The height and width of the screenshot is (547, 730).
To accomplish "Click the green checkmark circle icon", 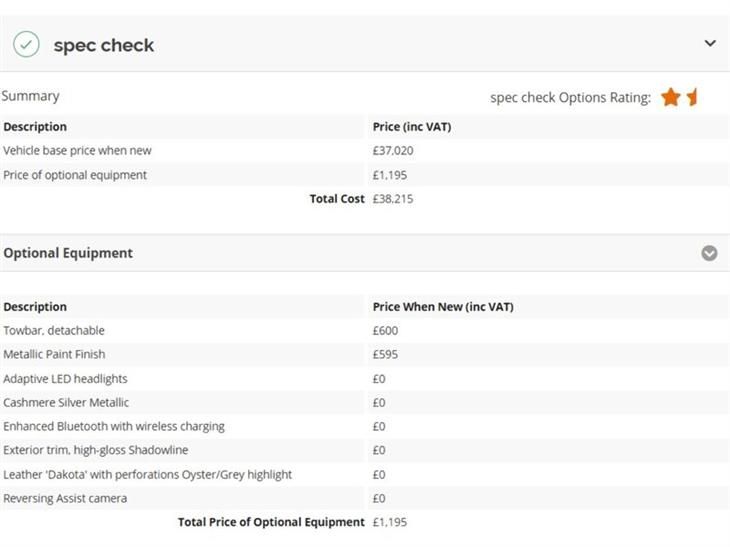I will [x=27, y=44].
